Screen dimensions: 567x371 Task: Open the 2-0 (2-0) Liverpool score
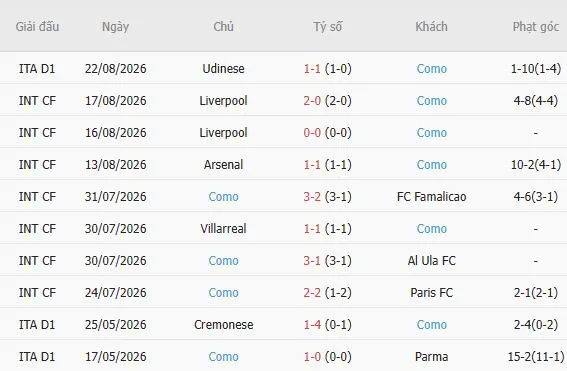point(327,101)
